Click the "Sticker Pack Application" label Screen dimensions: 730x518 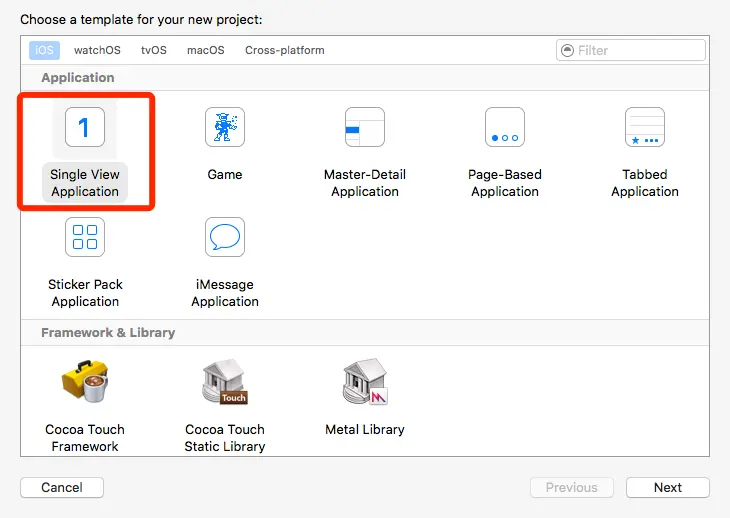click(x=85, y=293)
